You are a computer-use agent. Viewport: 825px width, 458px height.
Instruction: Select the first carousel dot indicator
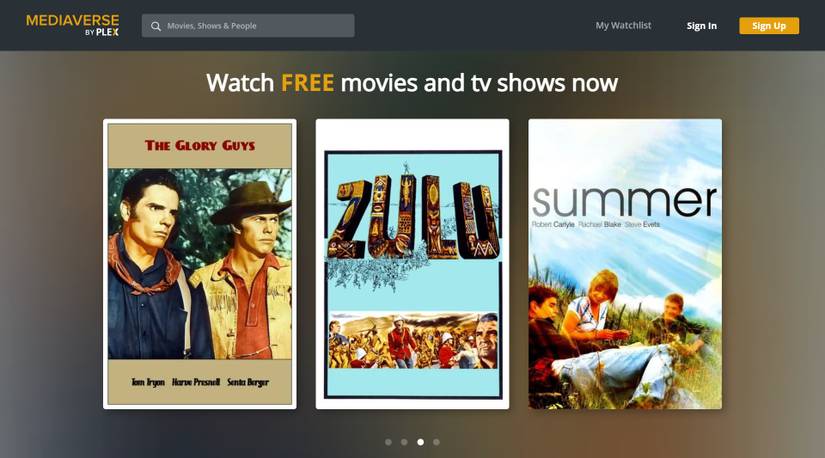point(388,442)
